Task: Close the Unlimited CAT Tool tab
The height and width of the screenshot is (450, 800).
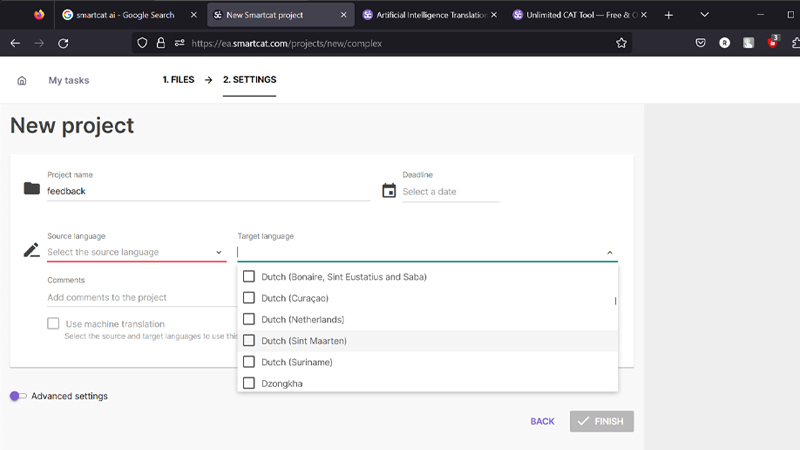Action: point(644,15)
